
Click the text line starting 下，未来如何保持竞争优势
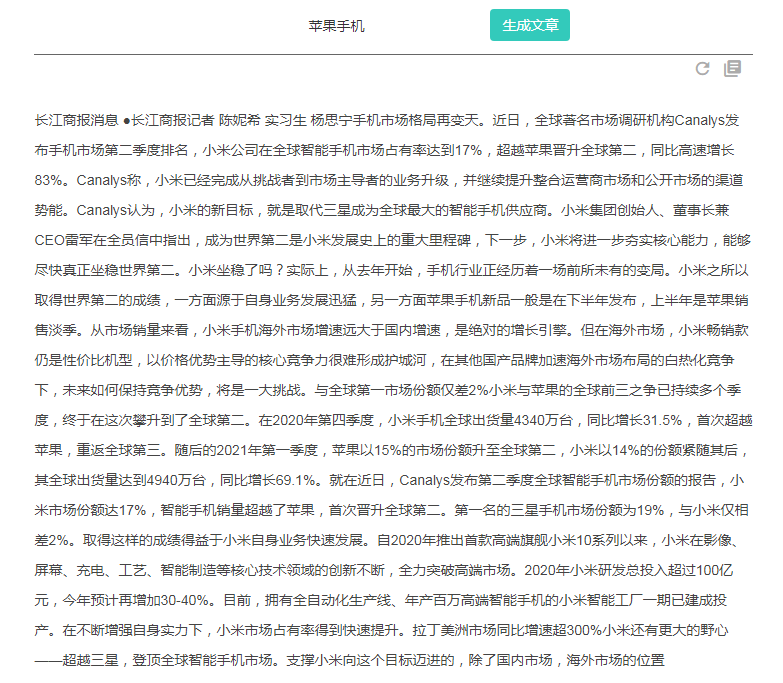388,390
